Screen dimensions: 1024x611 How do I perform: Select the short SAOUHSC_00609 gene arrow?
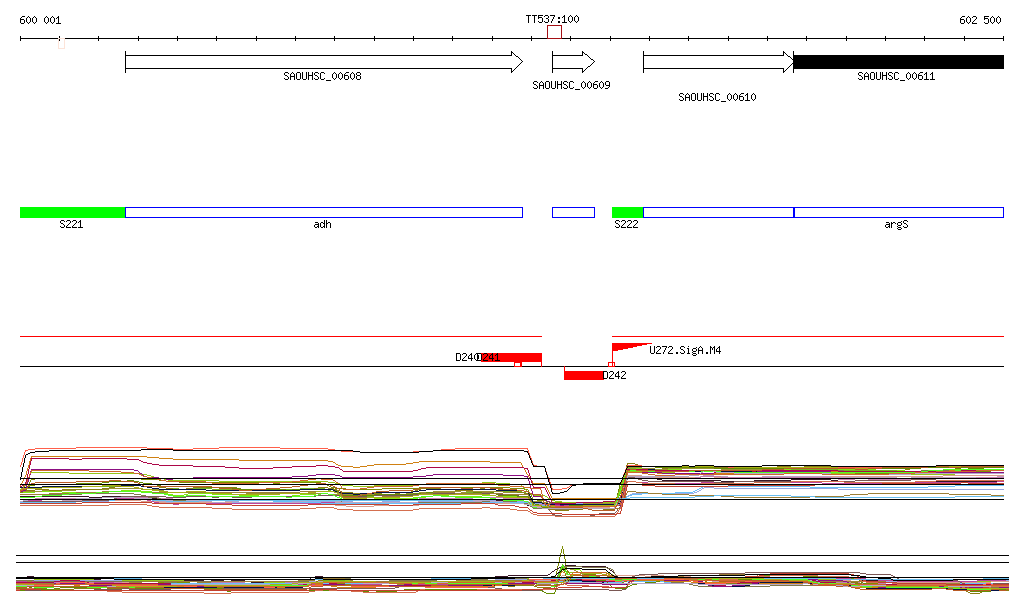click(x=573, y=62)
